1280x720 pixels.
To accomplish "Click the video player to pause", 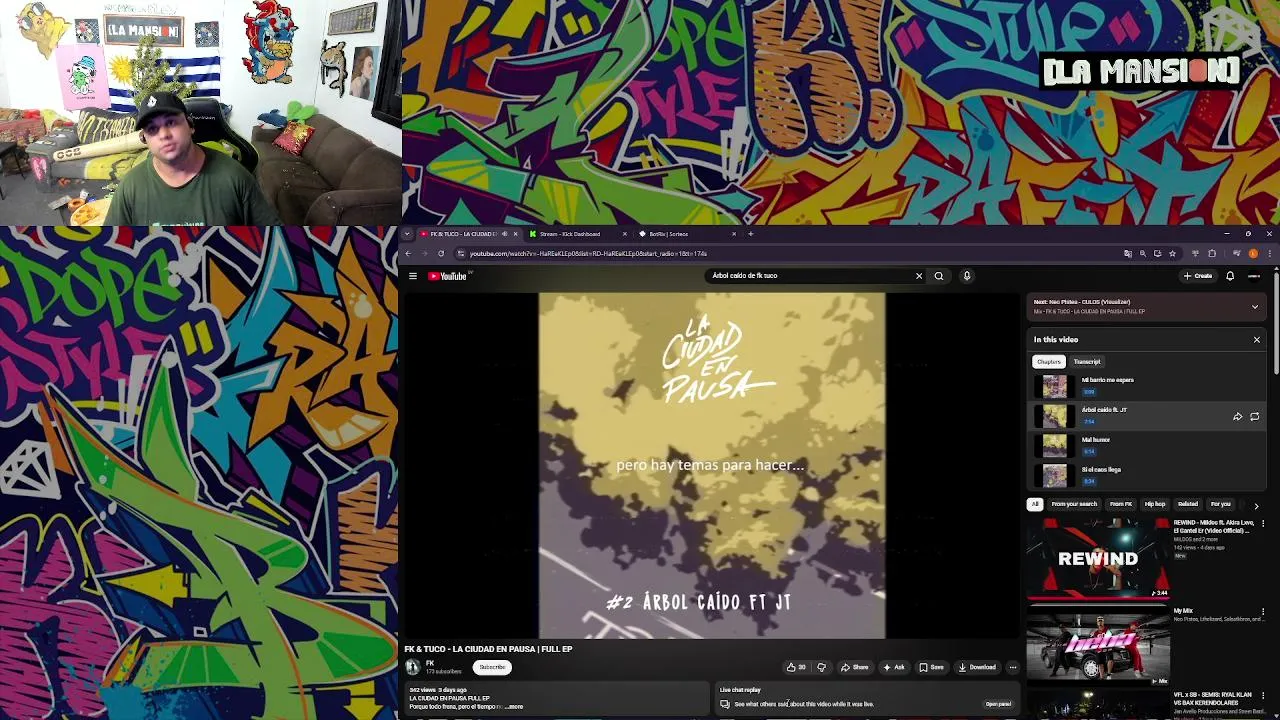I will tap(712, 465).
